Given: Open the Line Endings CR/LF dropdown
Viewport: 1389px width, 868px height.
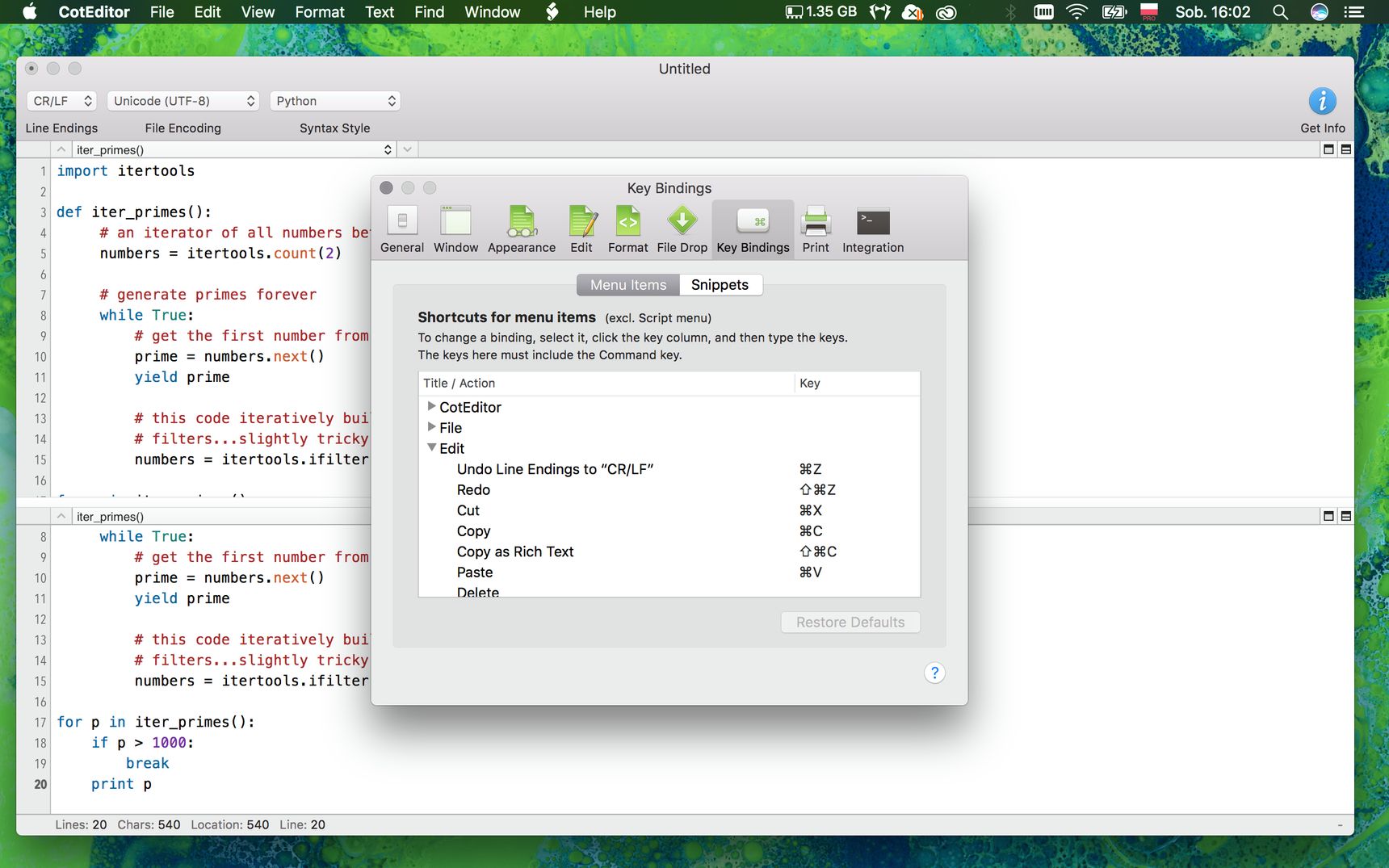Looking at the screenshot, I should point(61,101).
